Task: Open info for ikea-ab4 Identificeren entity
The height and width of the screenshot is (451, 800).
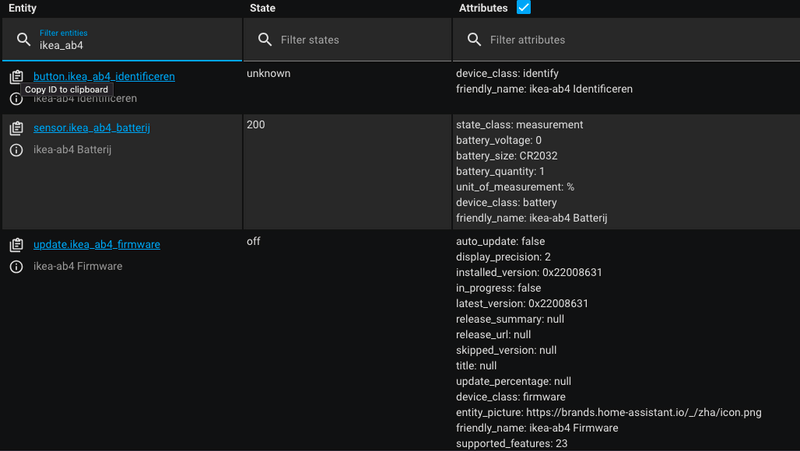Action: (16, 98)
